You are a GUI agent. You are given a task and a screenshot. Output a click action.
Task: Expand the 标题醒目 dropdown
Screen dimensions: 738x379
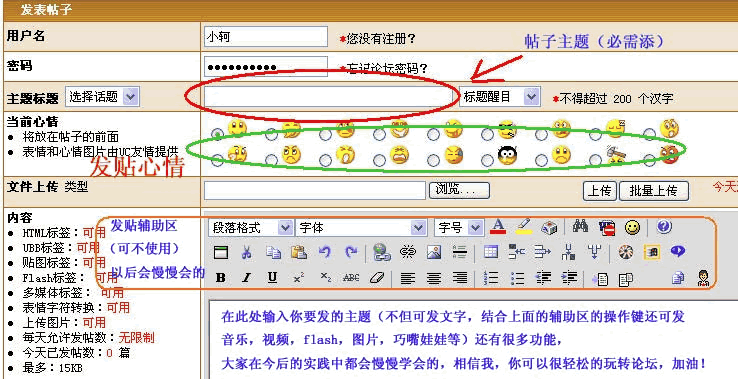(499, 97)
